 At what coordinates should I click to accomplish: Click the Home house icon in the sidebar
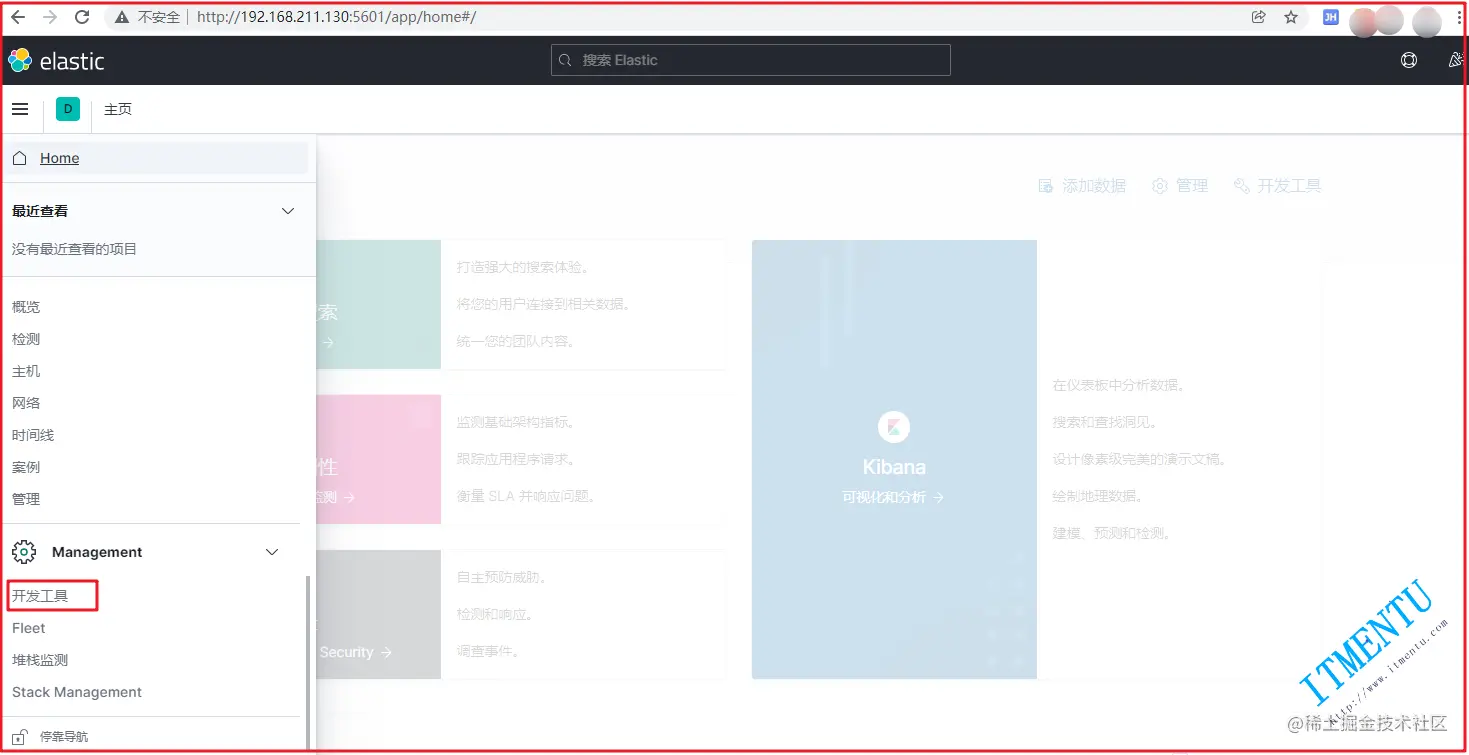tap(19, 158)
